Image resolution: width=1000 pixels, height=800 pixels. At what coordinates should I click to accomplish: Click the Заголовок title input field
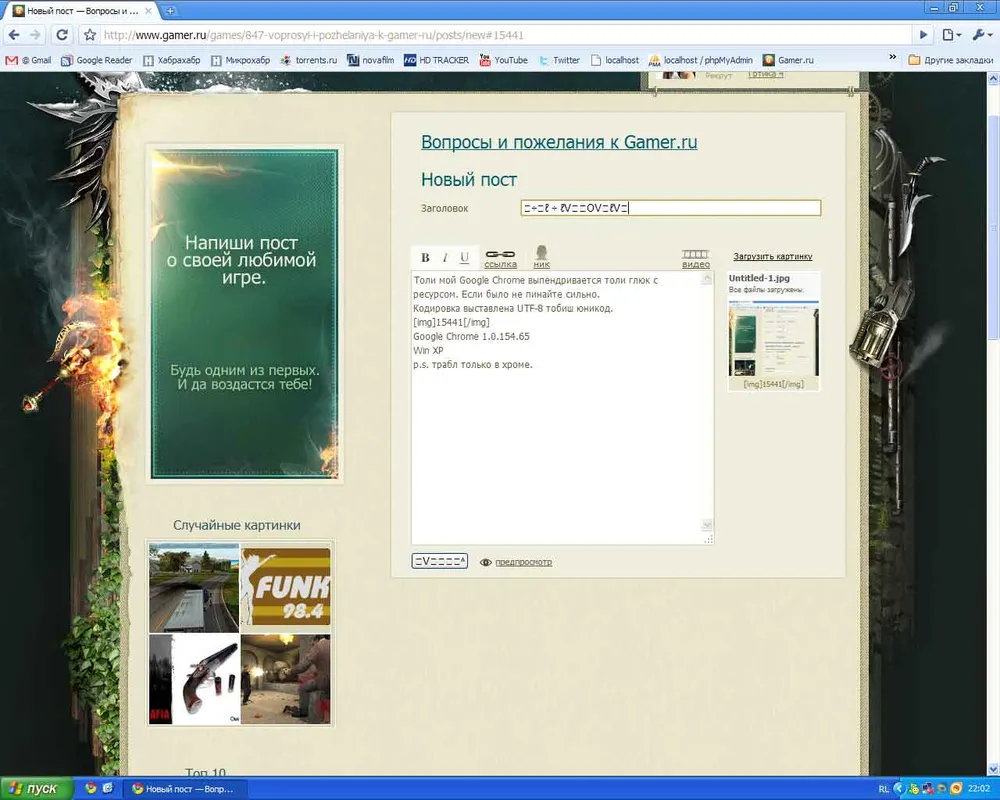[670, 208]
